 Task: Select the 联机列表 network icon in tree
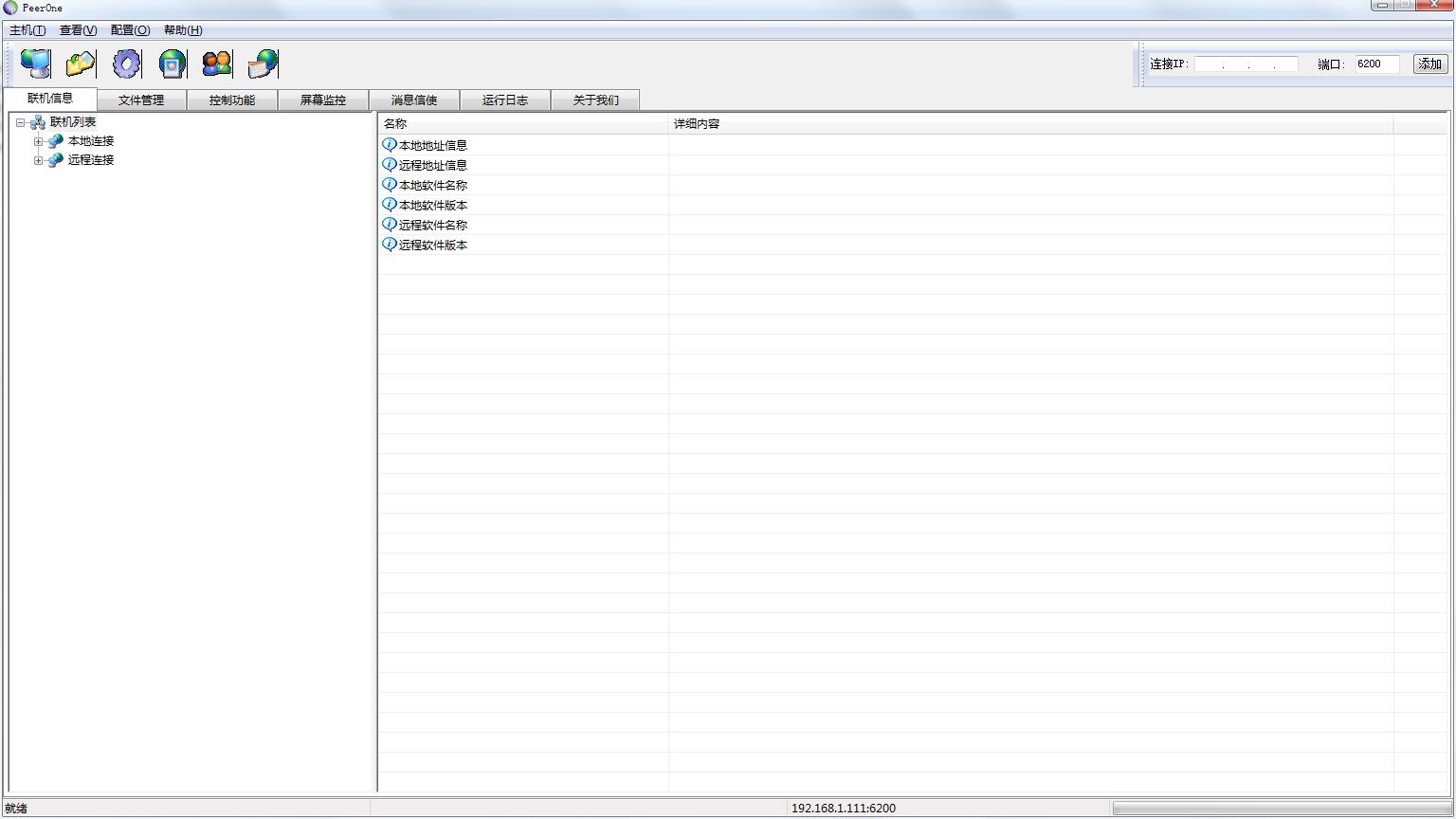[x=38, y=121]
